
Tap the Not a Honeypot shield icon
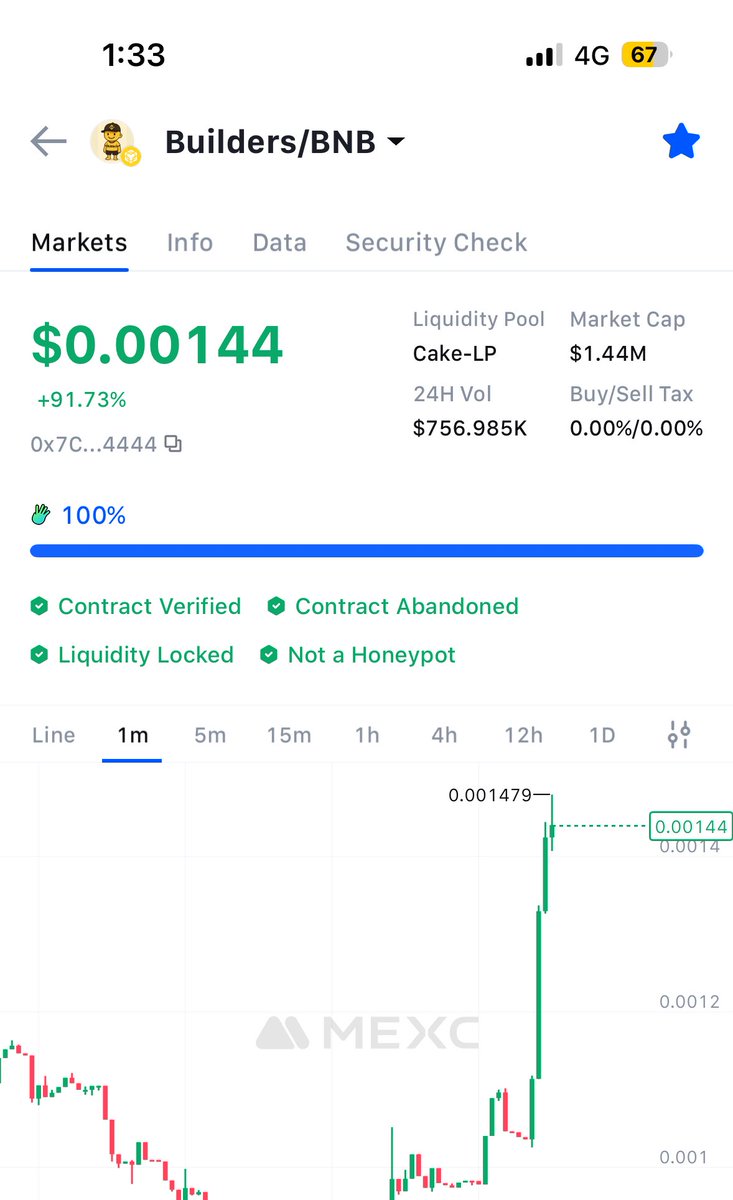(268, 655)
